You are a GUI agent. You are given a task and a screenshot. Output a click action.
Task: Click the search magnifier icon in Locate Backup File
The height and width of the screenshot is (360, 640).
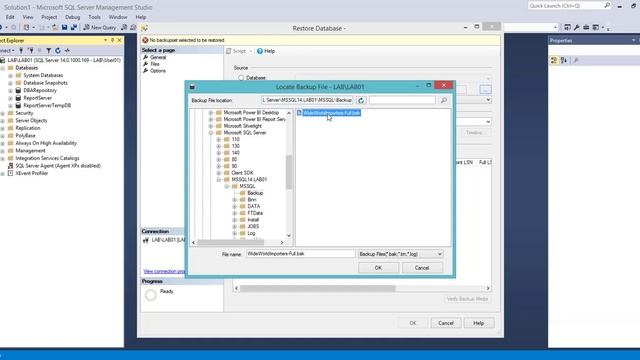[444, 100]
